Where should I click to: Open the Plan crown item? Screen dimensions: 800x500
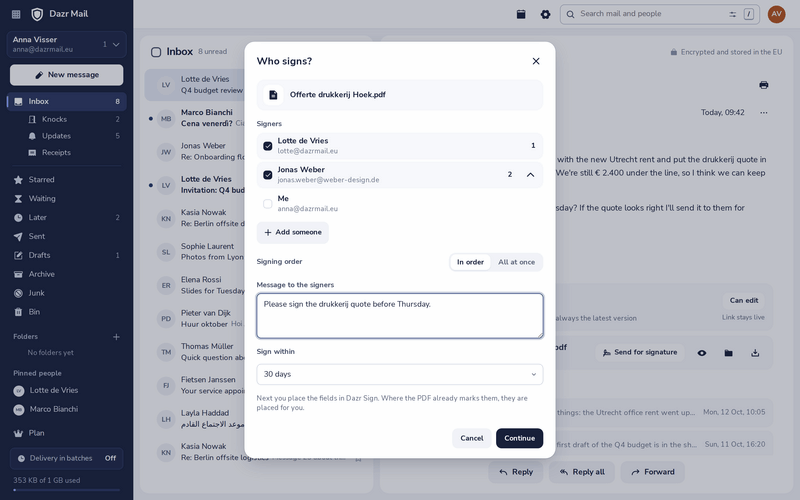tap(66, 433)
